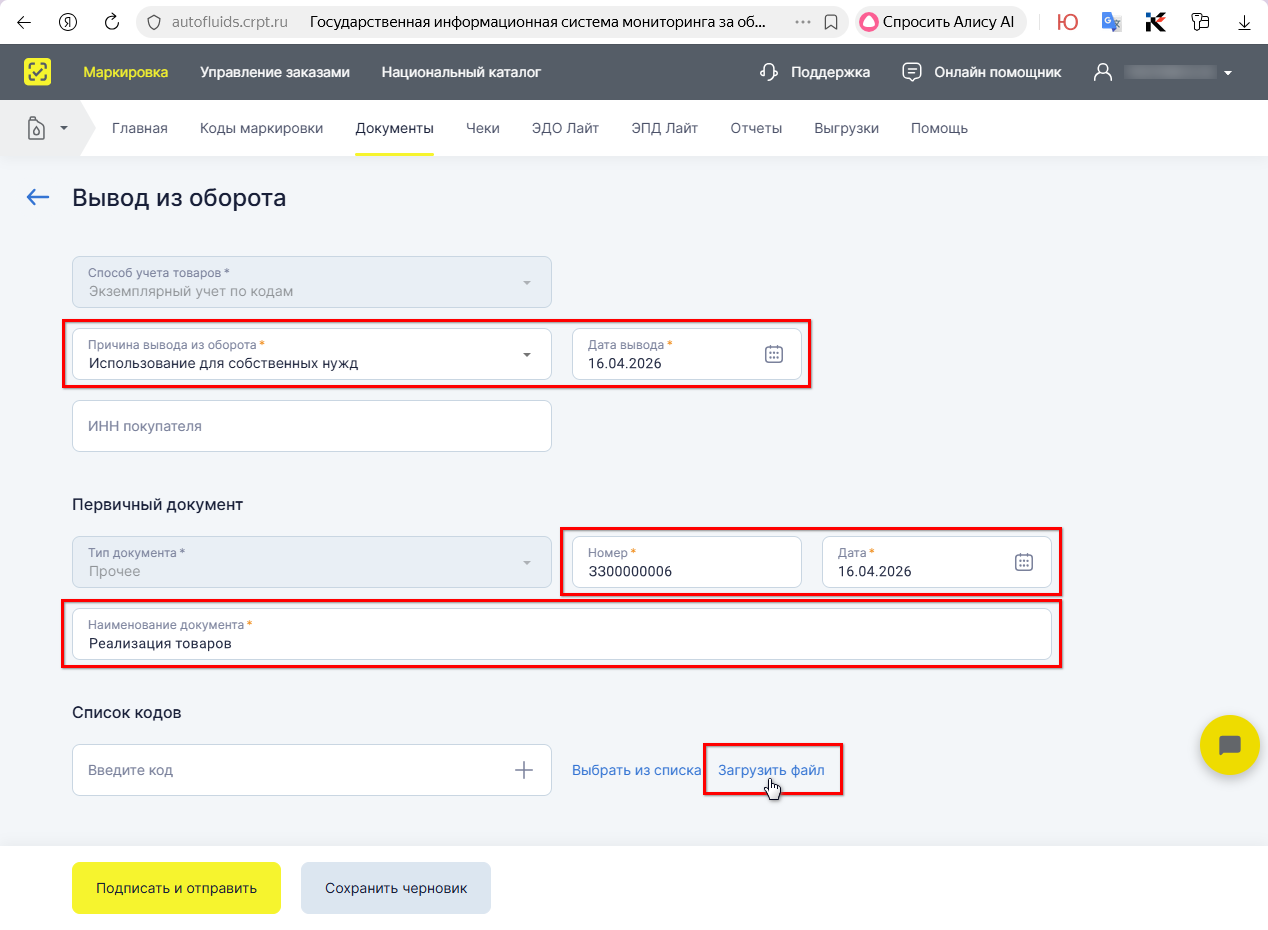Open the Отчеты tab
The width and height of the screenshot is (1268, 930).
point(756,128)
